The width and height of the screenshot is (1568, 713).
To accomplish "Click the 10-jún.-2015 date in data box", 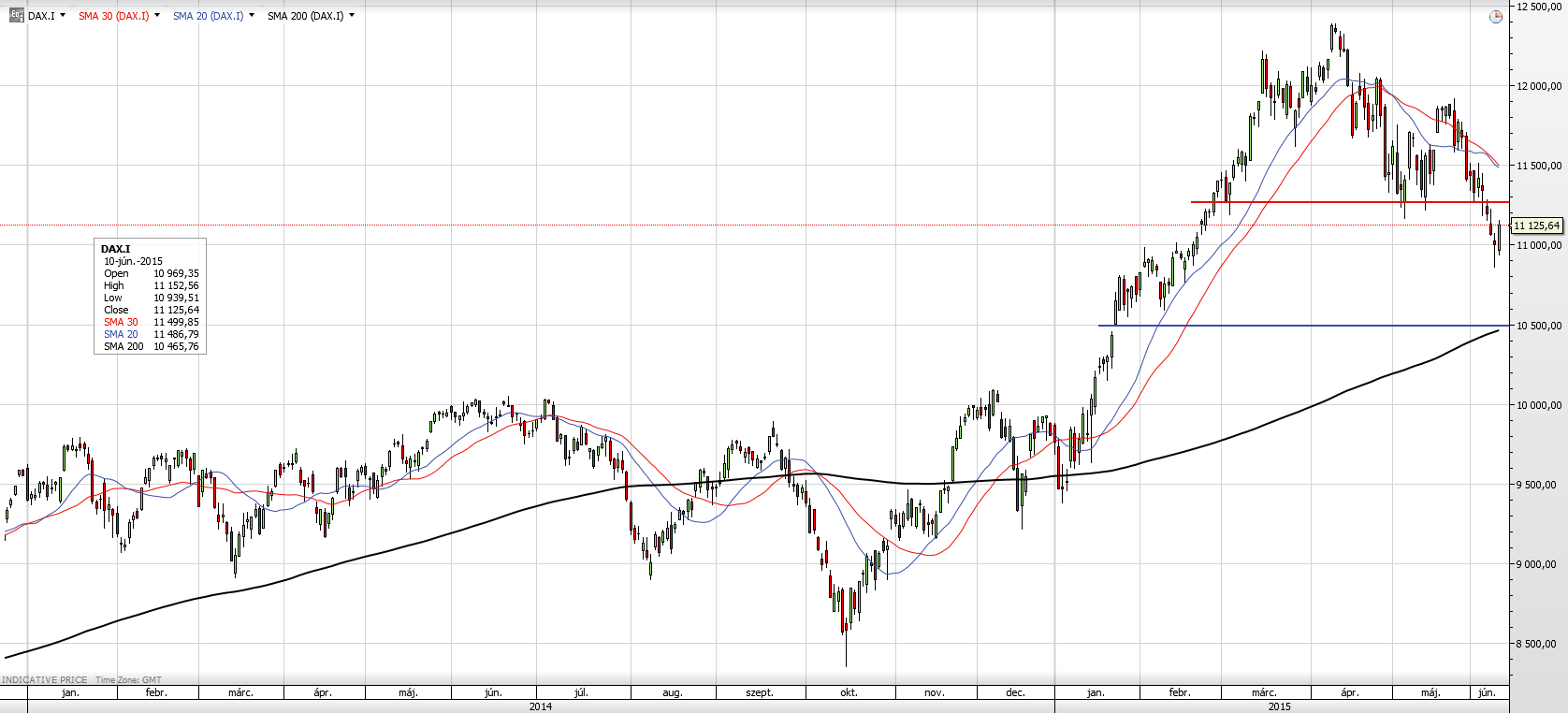I will point(133,261).
